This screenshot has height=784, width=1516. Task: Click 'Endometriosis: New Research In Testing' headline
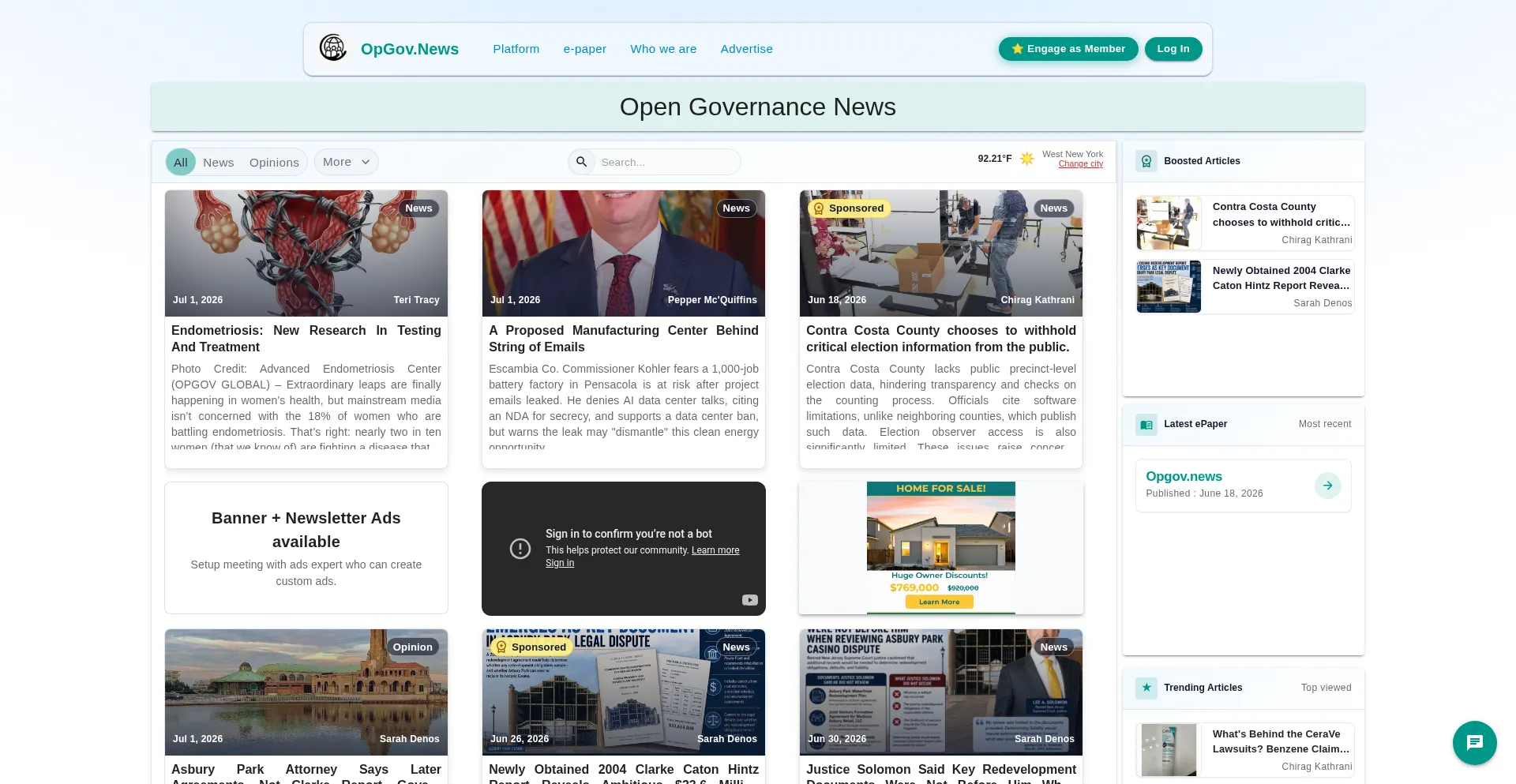306,339
